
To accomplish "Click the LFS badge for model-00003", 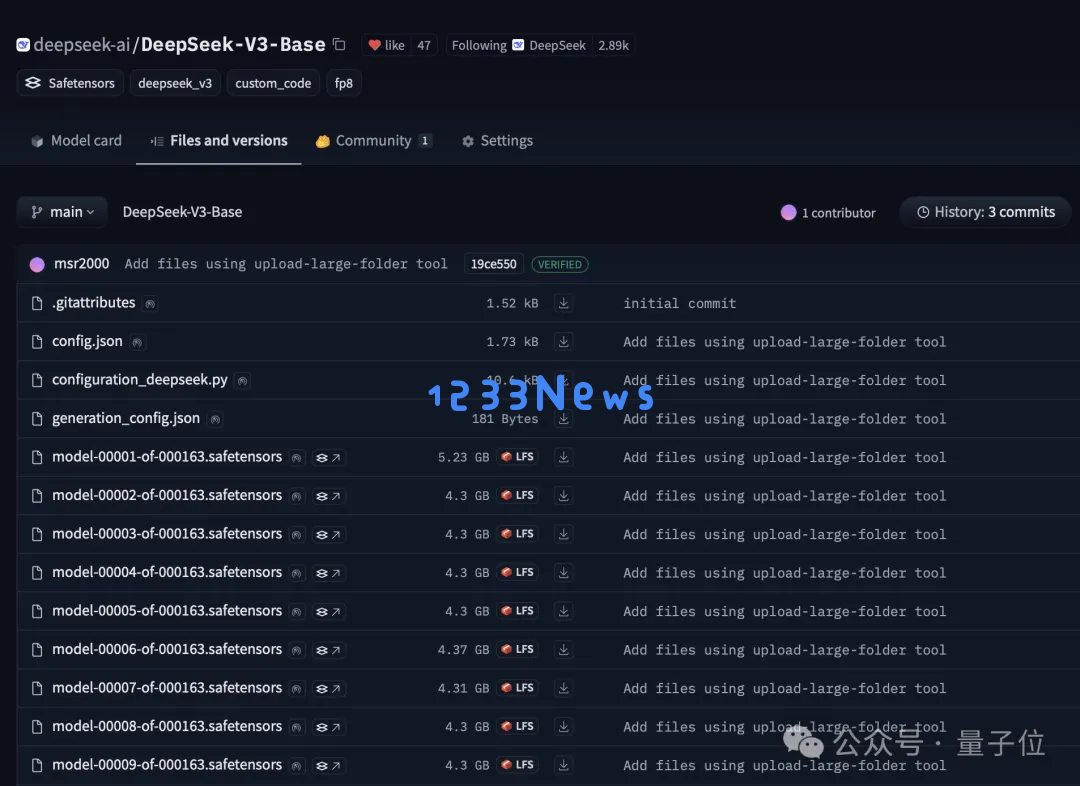I will pos(517,534).
